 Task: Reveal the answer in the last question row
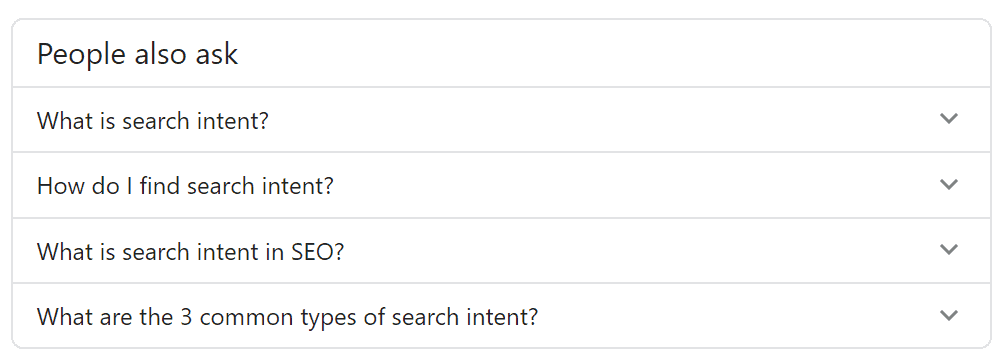[501, 316]
